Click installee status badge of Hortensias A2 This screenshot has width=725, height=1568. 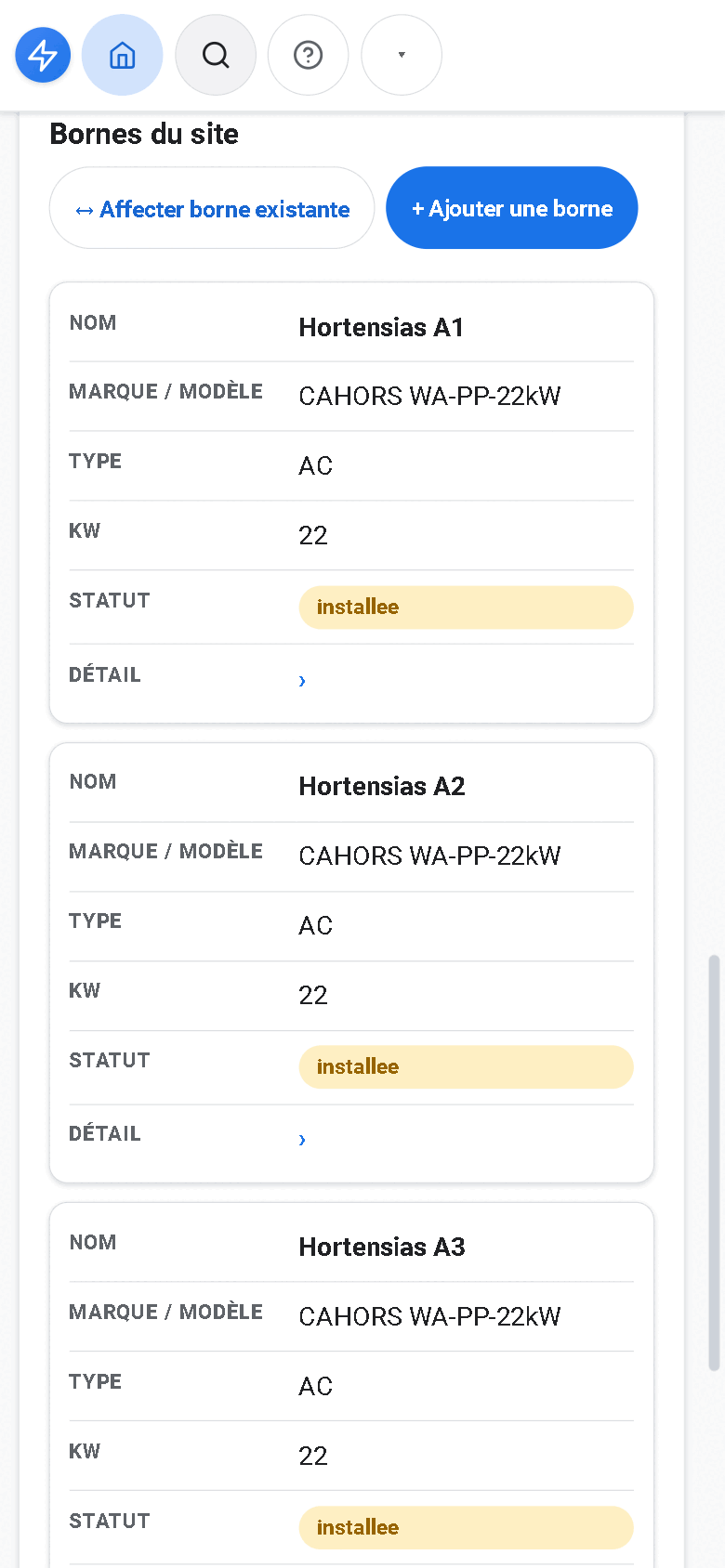coord(467,1067)
